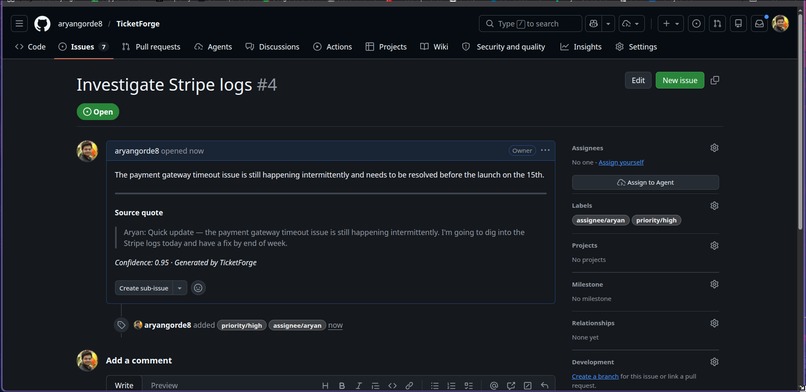Click Create sub-issue button
Screen dimensions: 806x392
tap(144, 288)
